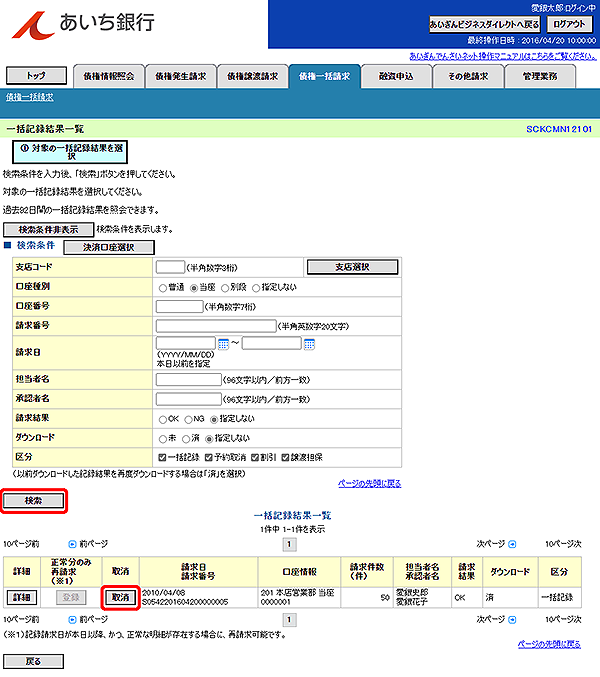Click the 前ページ arrow icon above the results table
Image resolution: width=600 pixels, height=677 pixels.
pos(73,544)
